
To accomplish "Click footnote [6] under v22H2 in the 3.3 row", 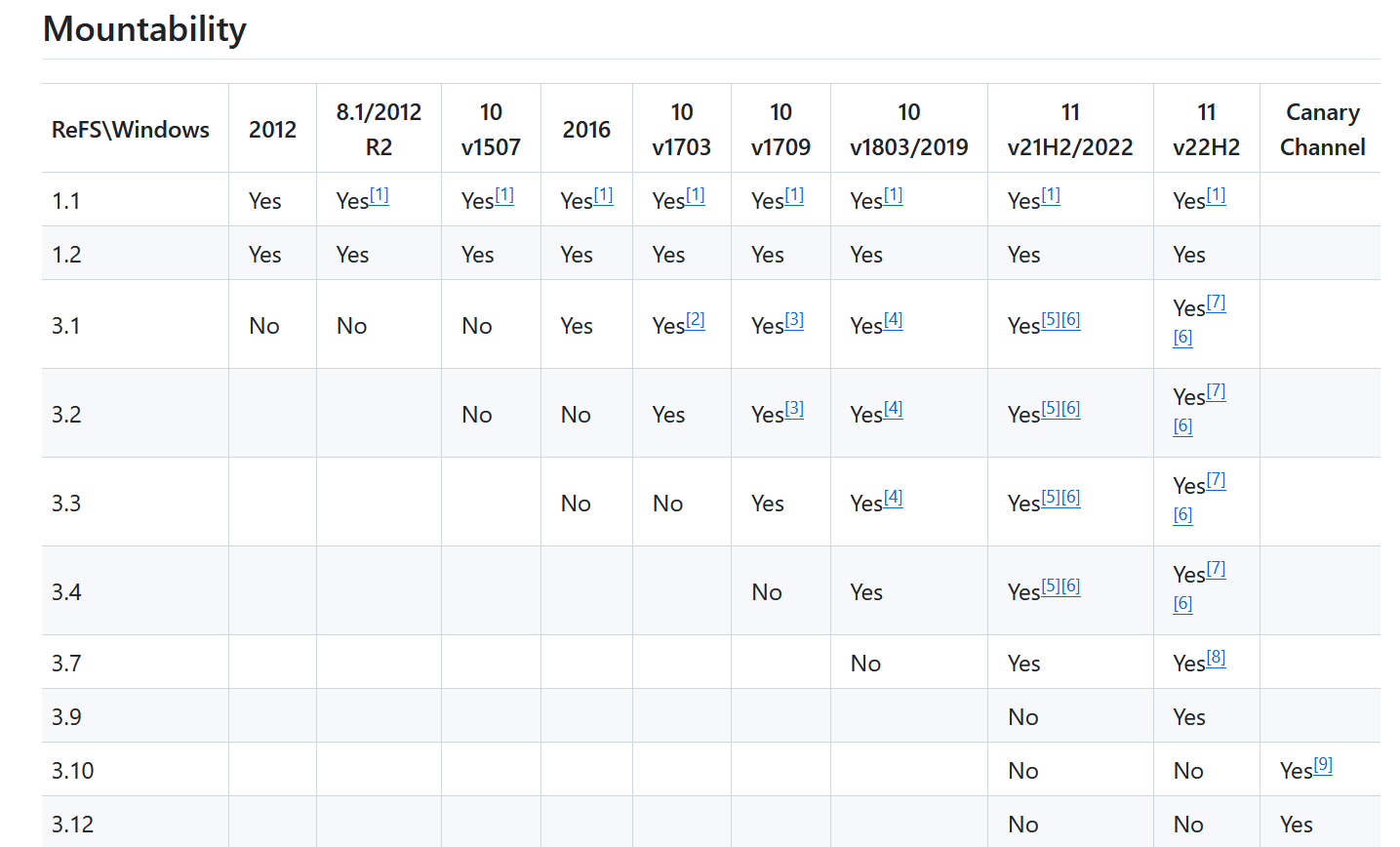I will pos(1182,514).
